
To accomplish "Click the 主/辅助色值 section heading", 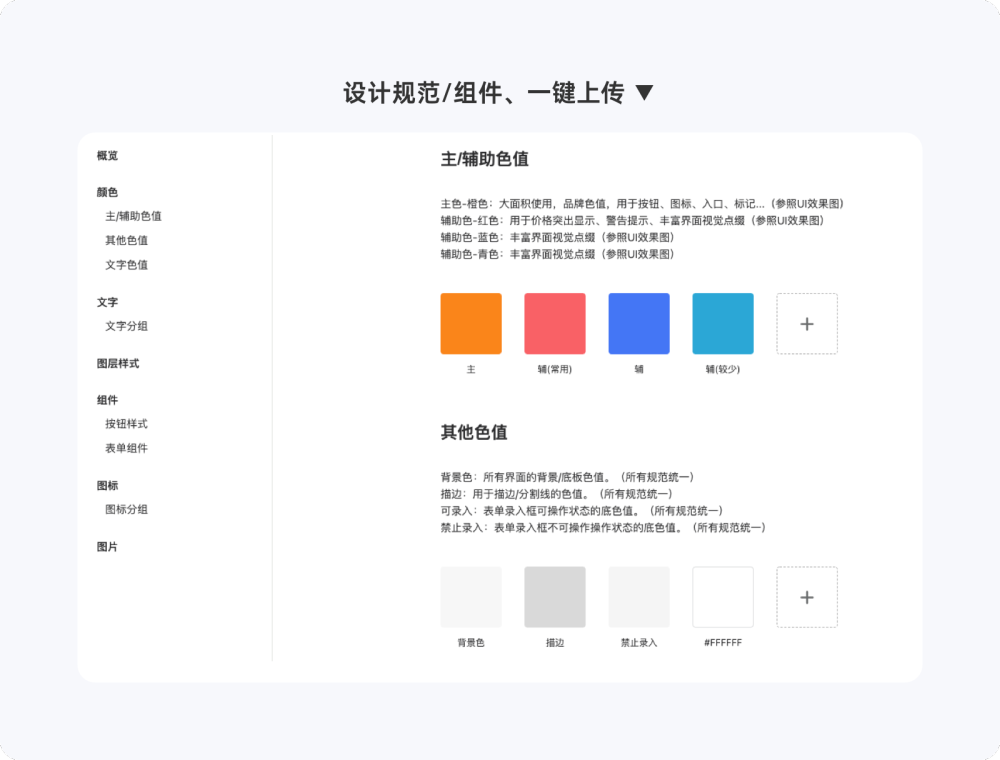I will (485, 159).
